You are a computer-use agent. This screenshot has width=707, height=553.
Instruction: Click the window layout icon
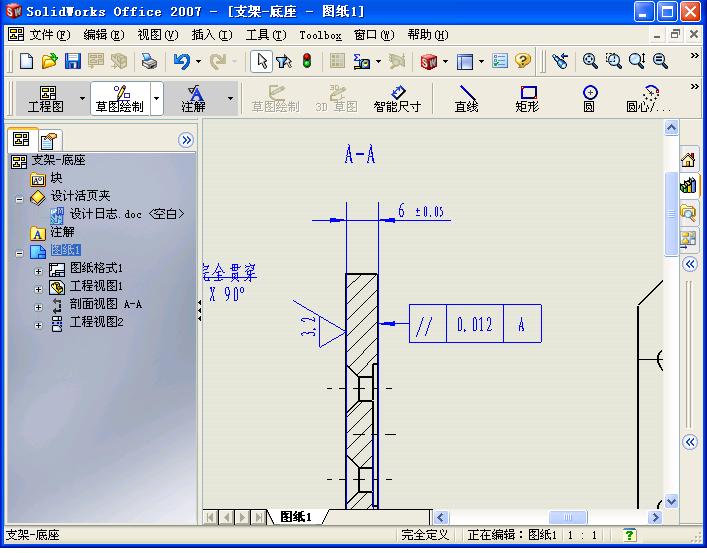click(x=465, y=61)
